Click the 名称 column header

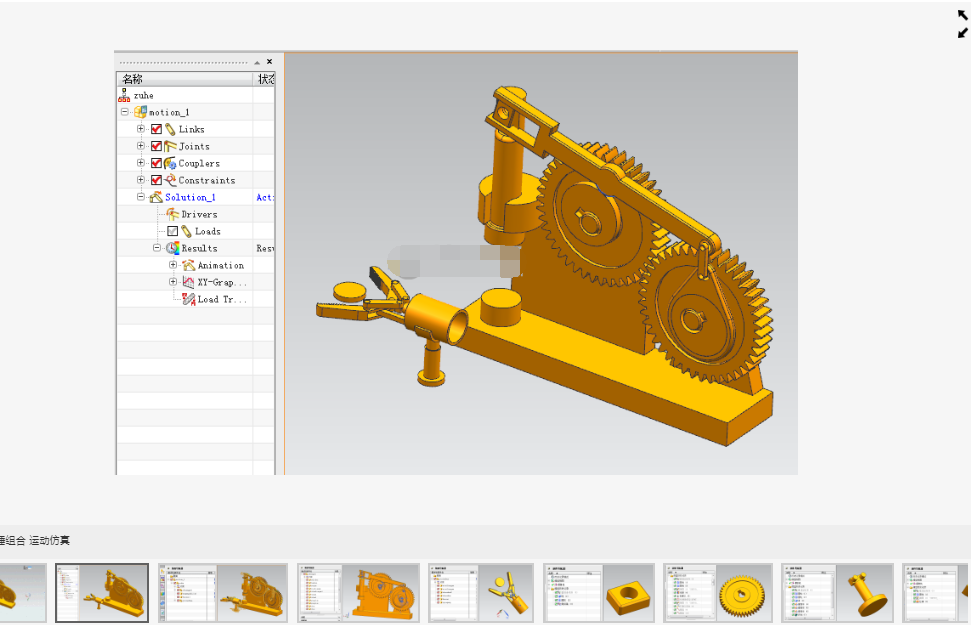click(x=185, y=79)
